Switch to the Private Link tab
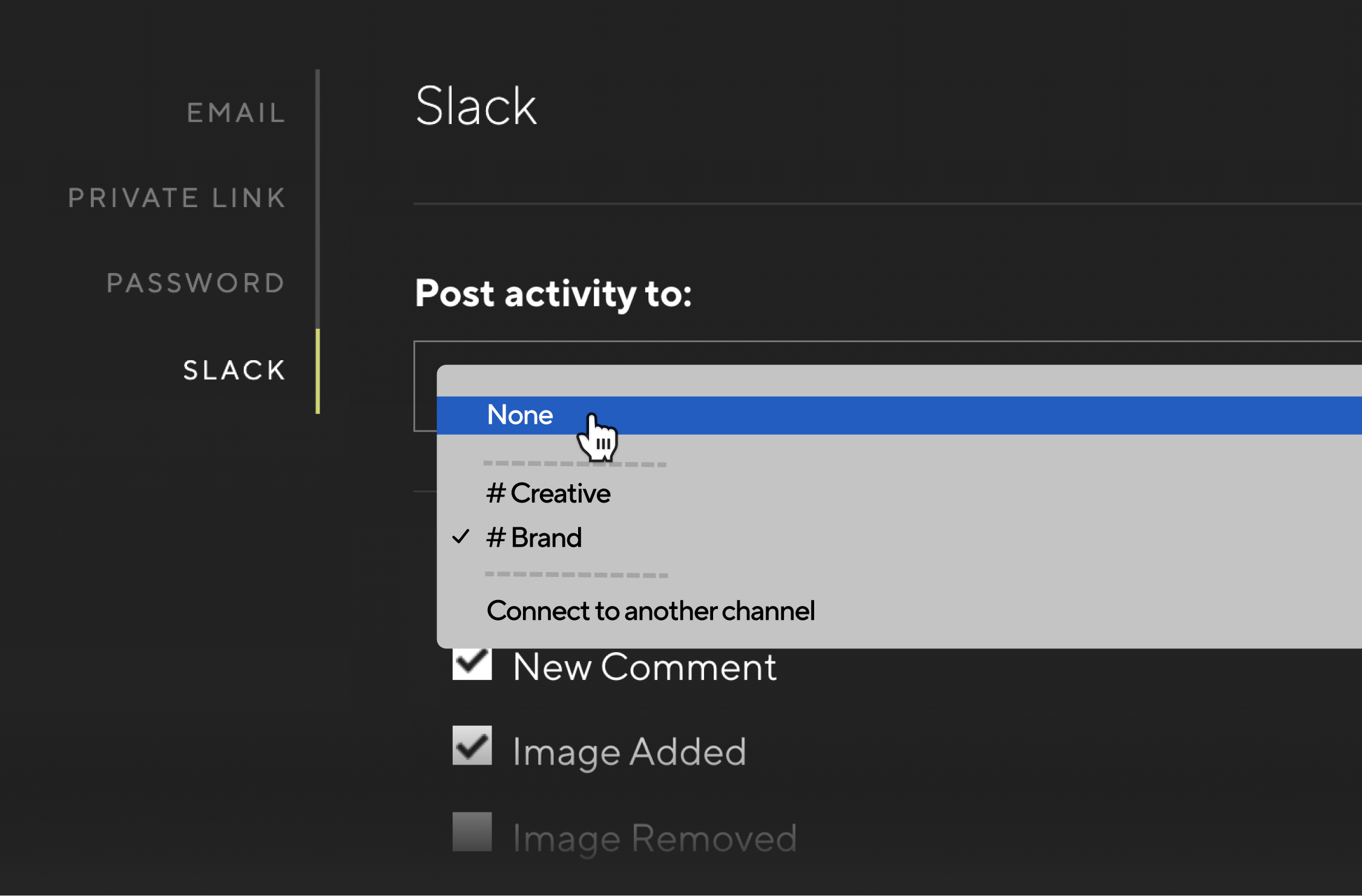Image resolution: width=1362 pixels, height=896 pixels. (x=177, y=198)
